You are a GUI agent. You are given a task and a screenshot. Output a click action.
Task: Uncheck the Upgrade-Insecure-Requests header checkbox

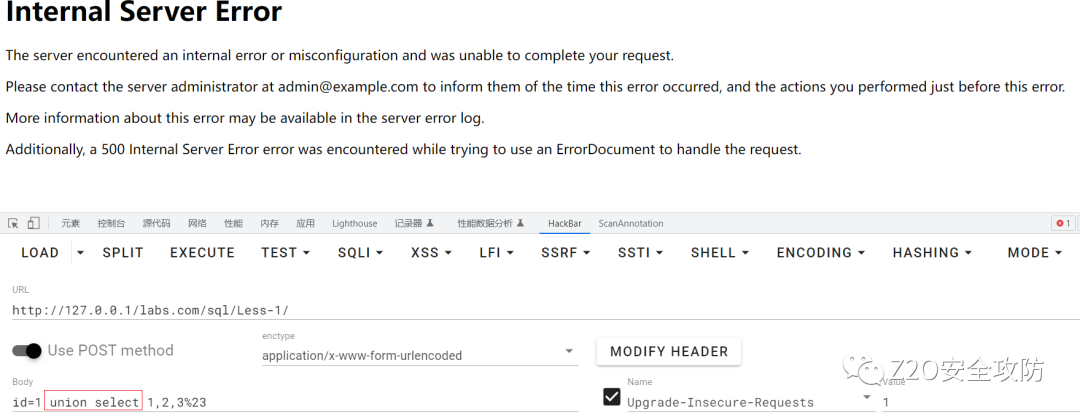pyautogui.click(x=612, y=398)
